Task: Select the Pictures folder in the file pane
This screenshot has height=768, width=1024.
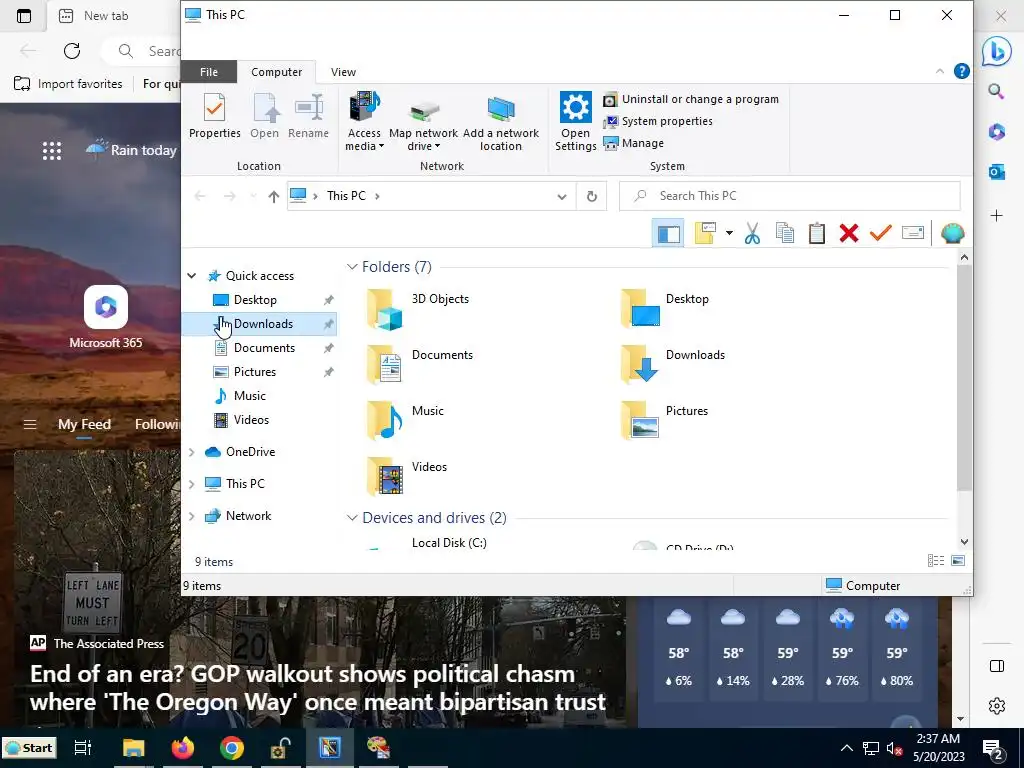Action: (665, 421)
